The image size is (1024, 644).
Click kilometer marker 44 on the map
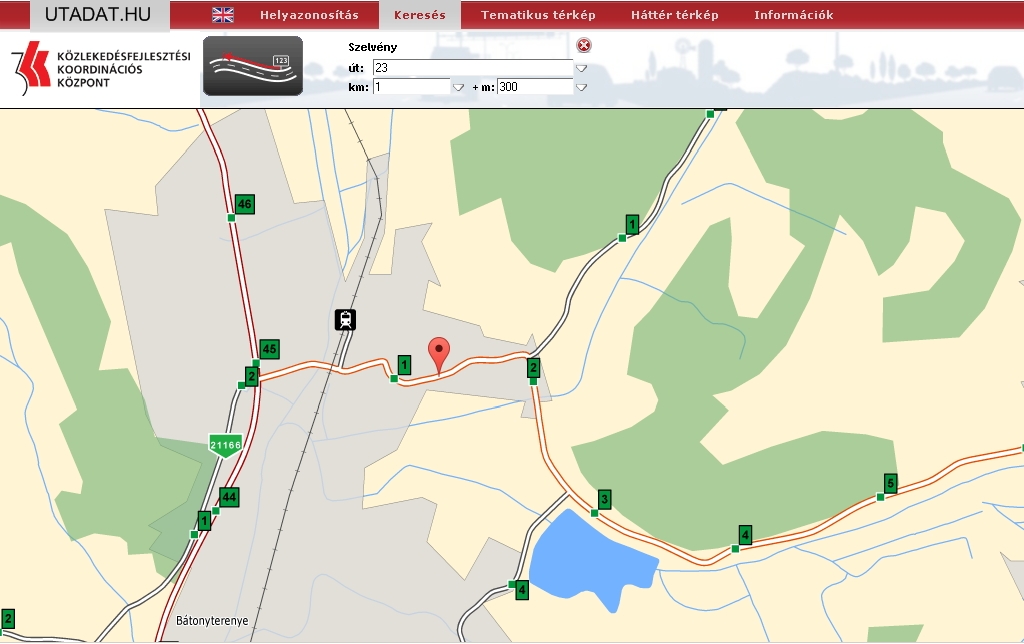[x=229, y=497]
